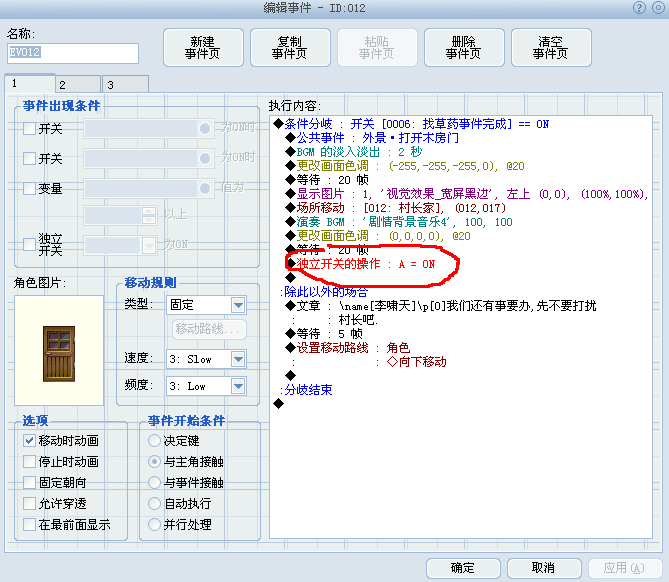
Task: Open the 频度 dropdown showing 3: Low
Action: point(206,386)
